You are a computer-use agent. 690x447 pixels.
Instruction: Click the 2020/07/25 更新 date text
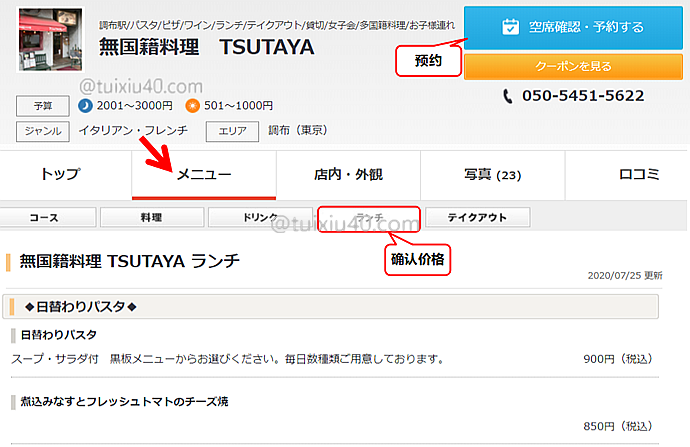pyautogui.click(x=625, y=275)
